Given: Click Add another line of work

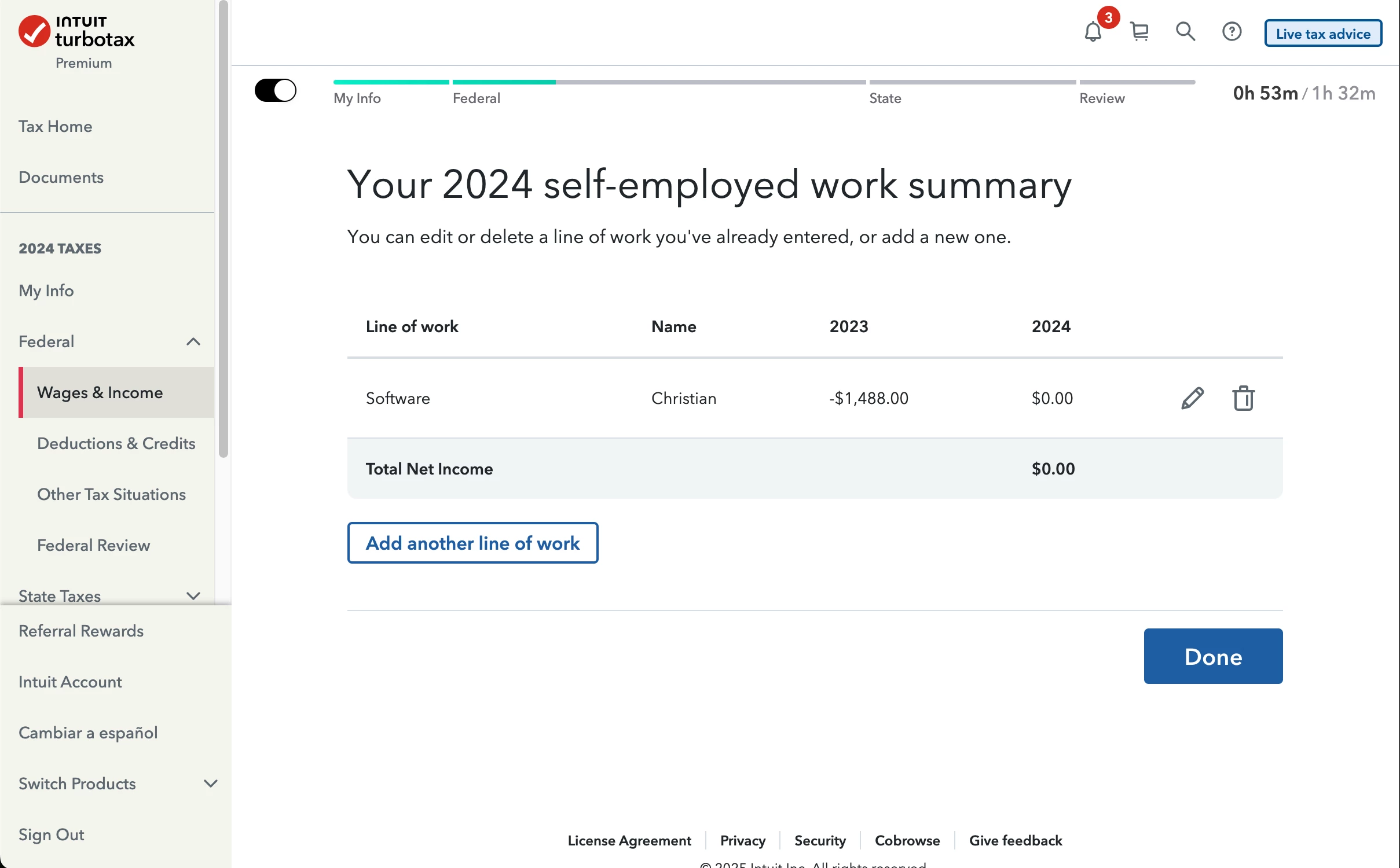Looking at the screenshot, I should [472, 543].
